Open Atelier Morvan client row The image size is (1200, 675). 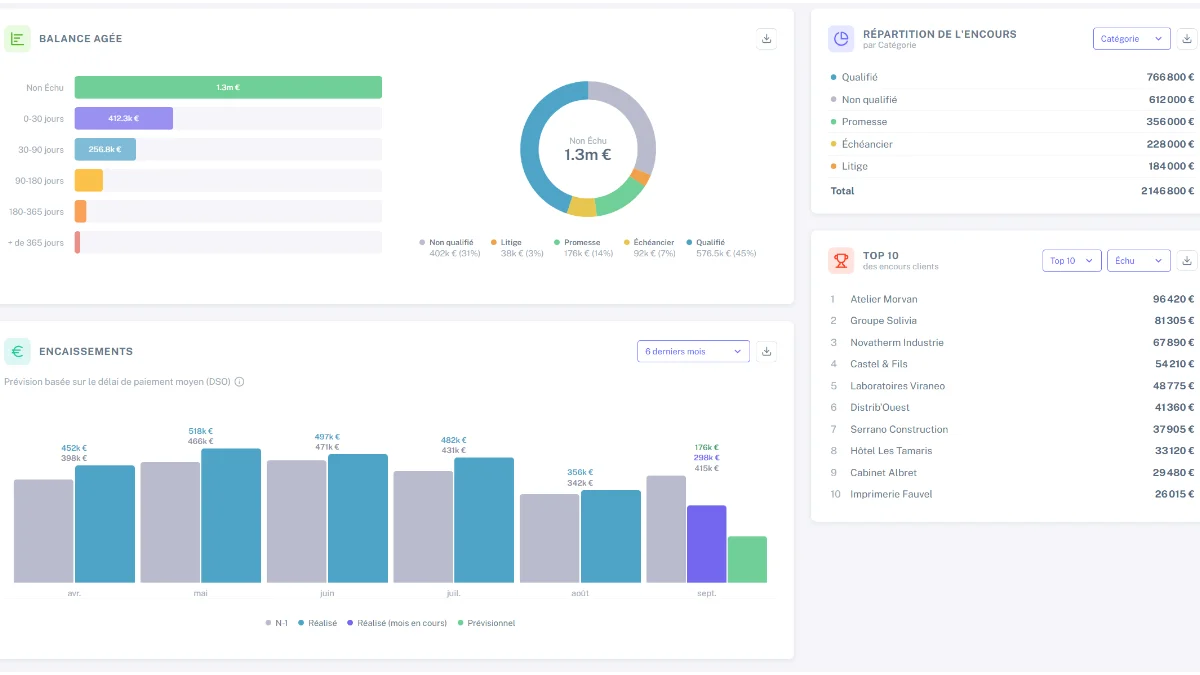tap(1012, 299)
